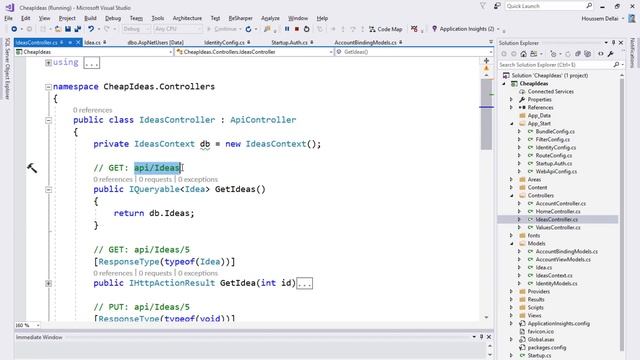Click the Home icon in Solution Explorer
Image resolution: width=640 pixels, height=360 pixels.
point(523,54)
